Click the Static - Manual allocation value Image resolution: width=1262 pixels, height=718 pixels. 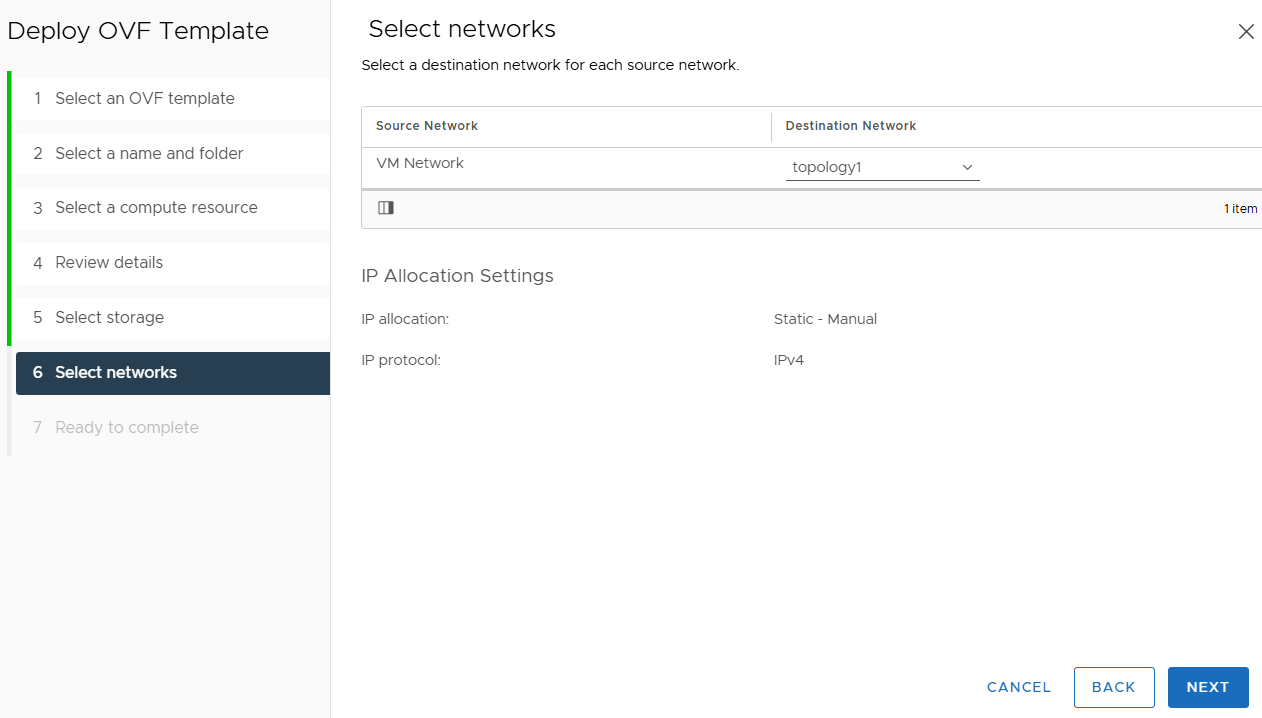(825, 319)
